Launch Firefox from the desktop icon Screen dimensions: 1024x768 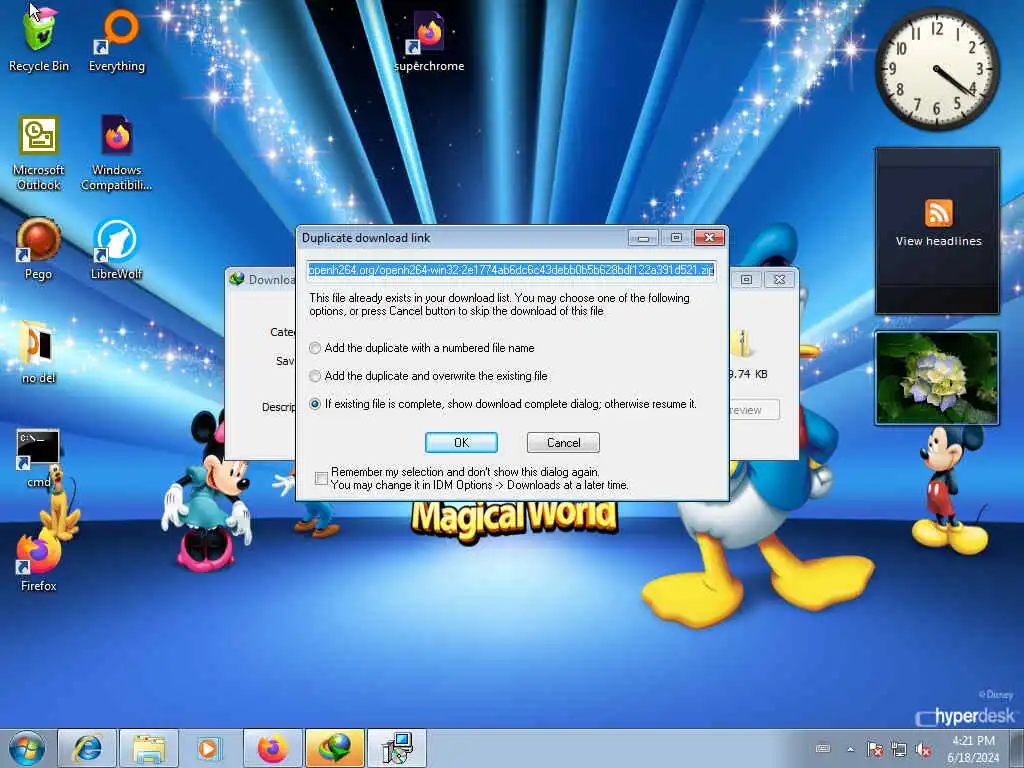click(39, 560)
